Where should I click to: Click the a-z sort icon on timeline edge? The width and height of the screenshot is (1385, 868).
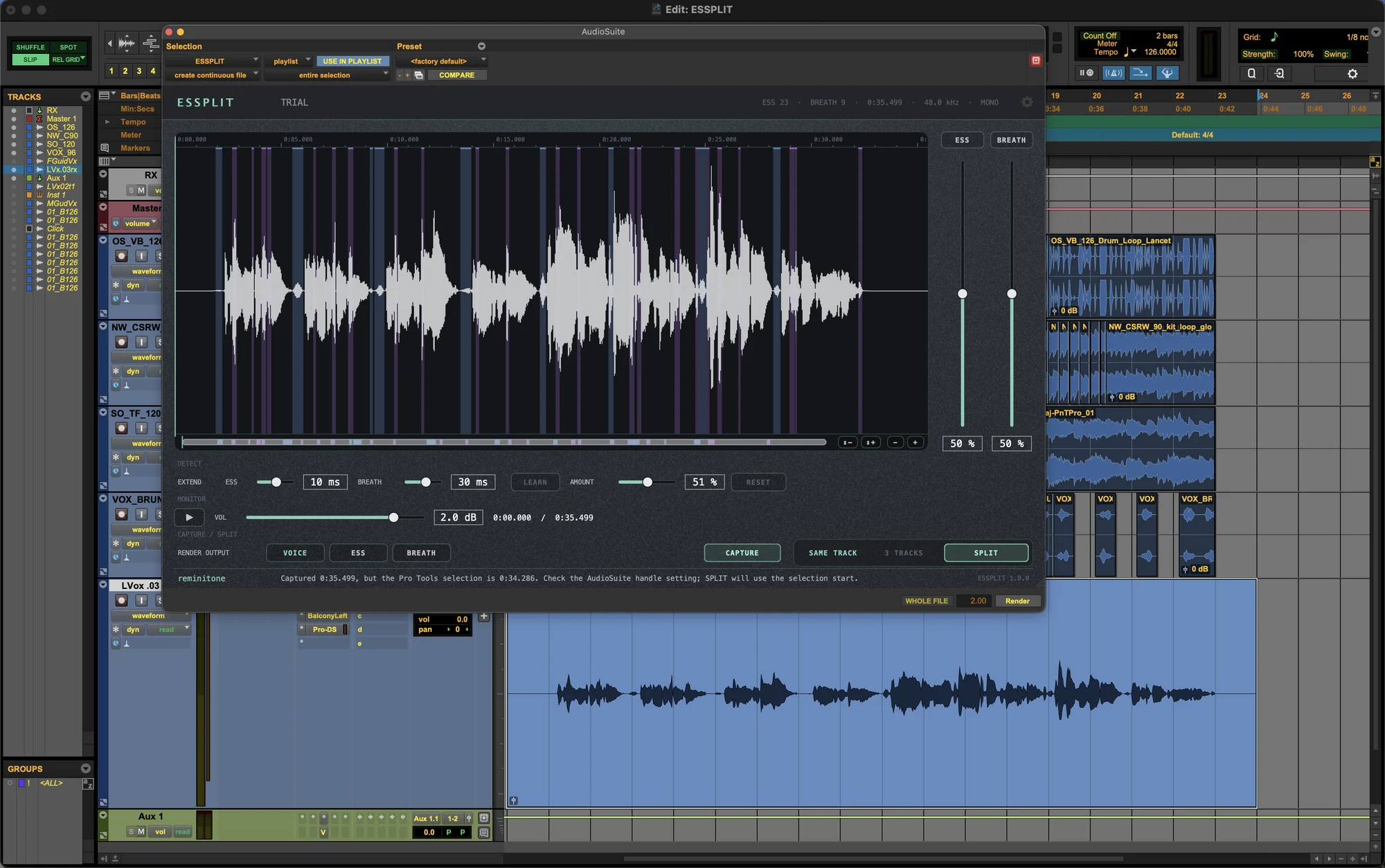[x=1375, y=162]
